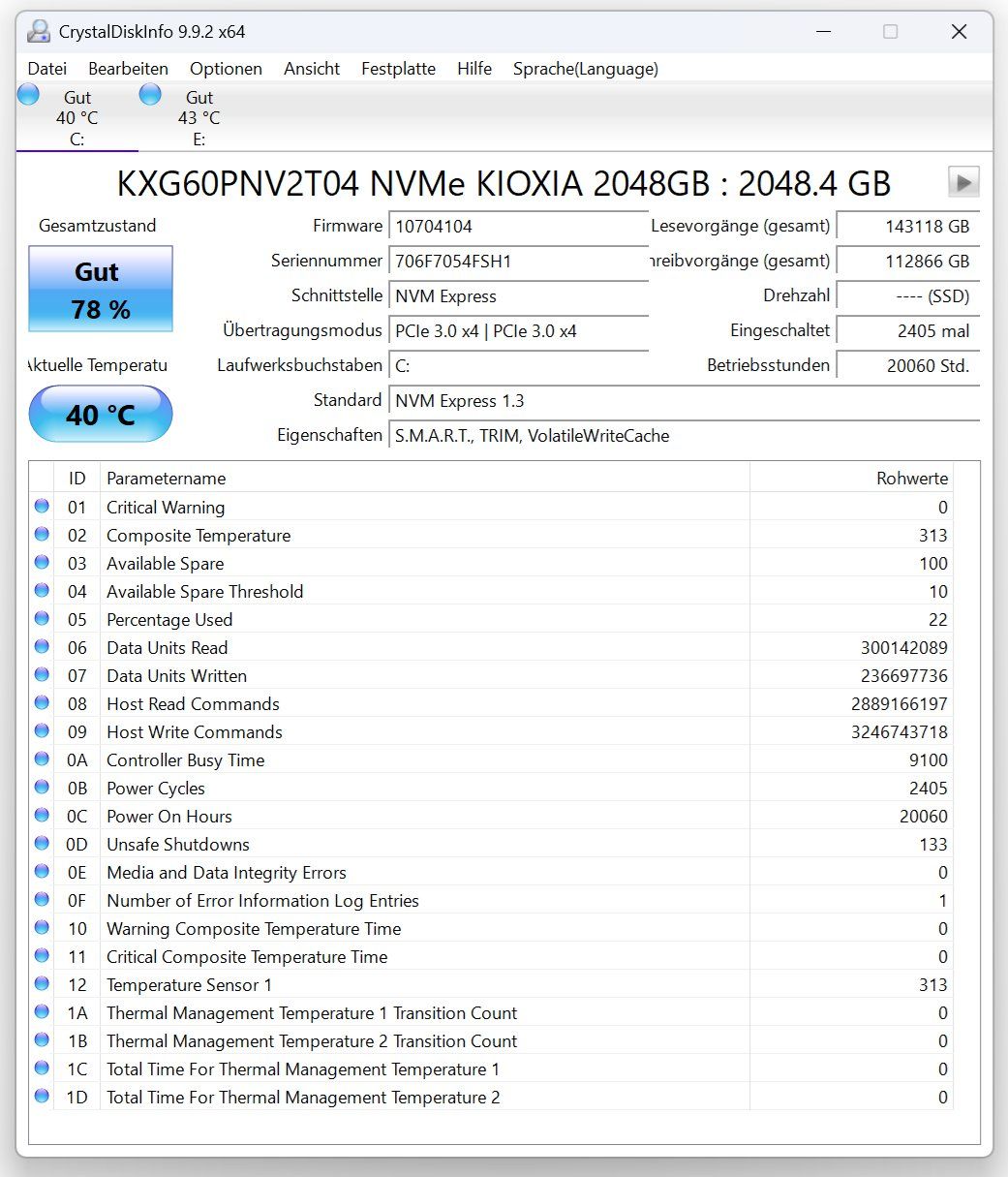
Task: Click status orb for Percentage Used row
Action: 42,618
